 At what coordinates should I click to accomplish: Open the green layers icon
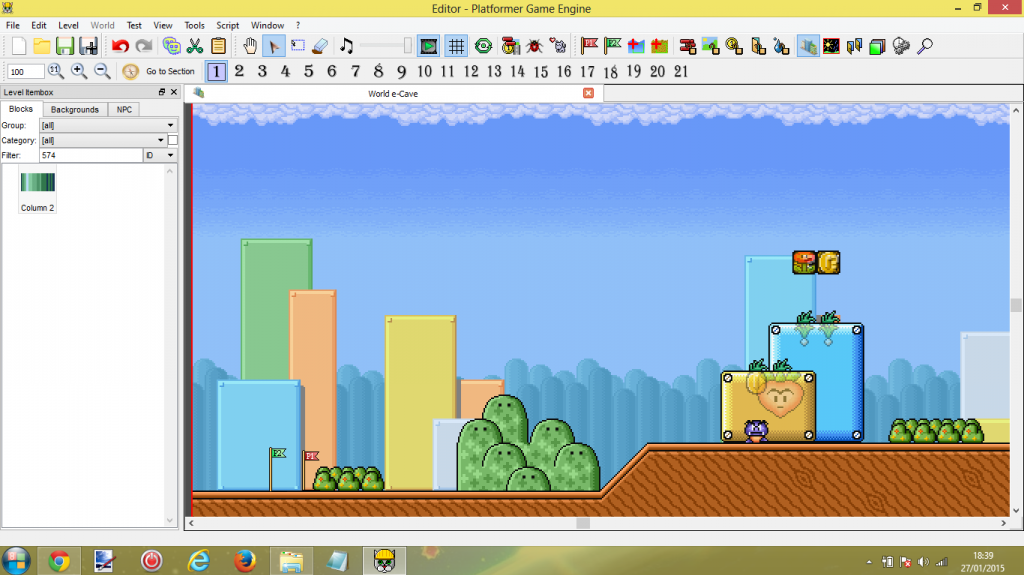pos(878,46)
